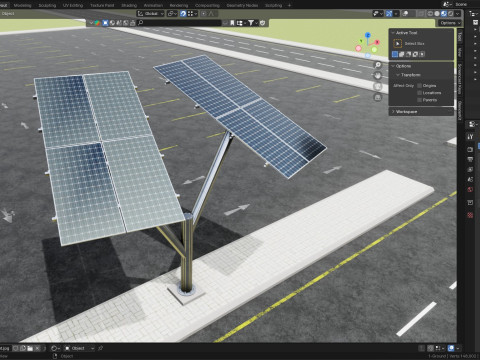Open the funnel filter dropdown
Image resolution: width=480 pixels, height=360 pixels.
pyautogui.click(x=252, y=23)
